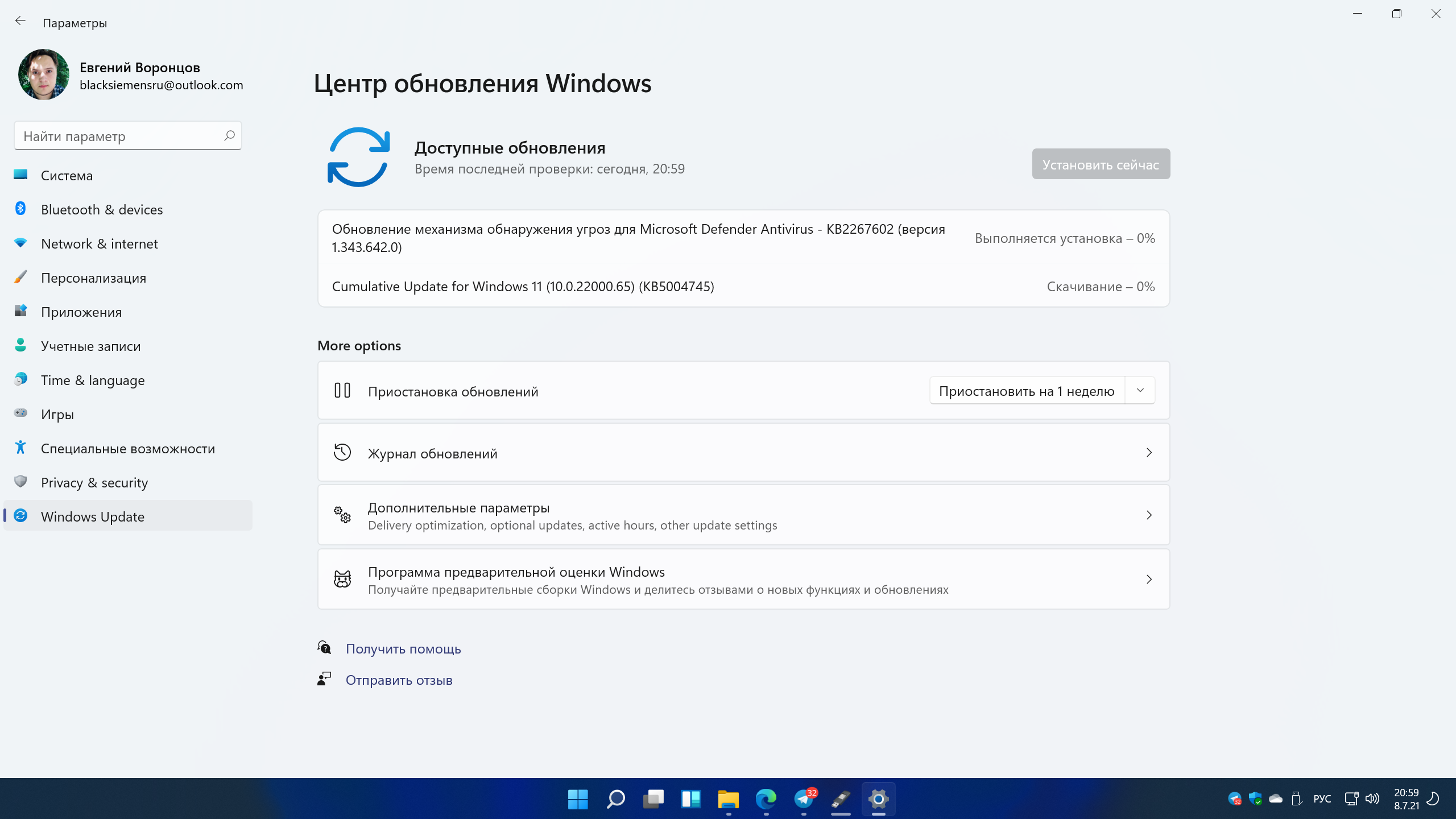Open the Widgets panel from the taskbar
The image size is (1456, 819).
(x=690, y=799)
